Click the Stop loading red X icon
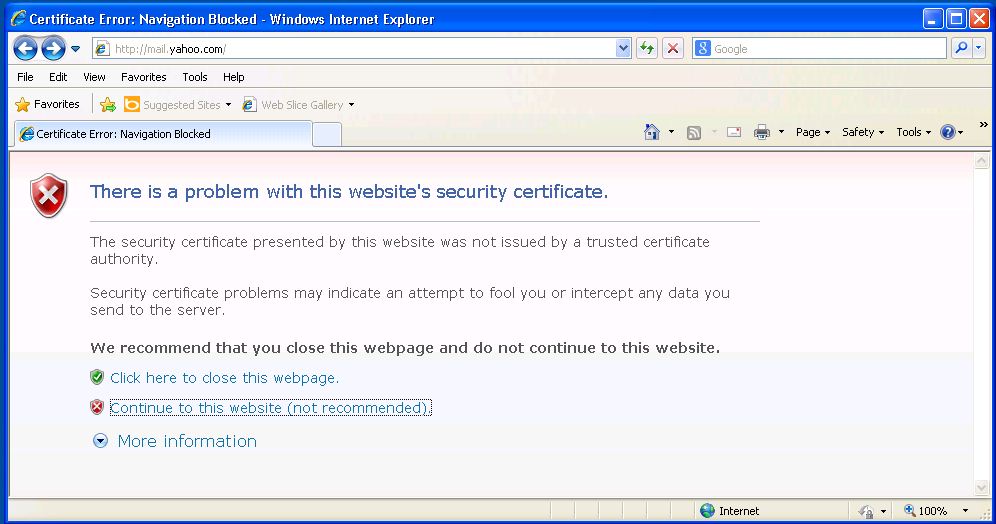 tap(673, 48)
